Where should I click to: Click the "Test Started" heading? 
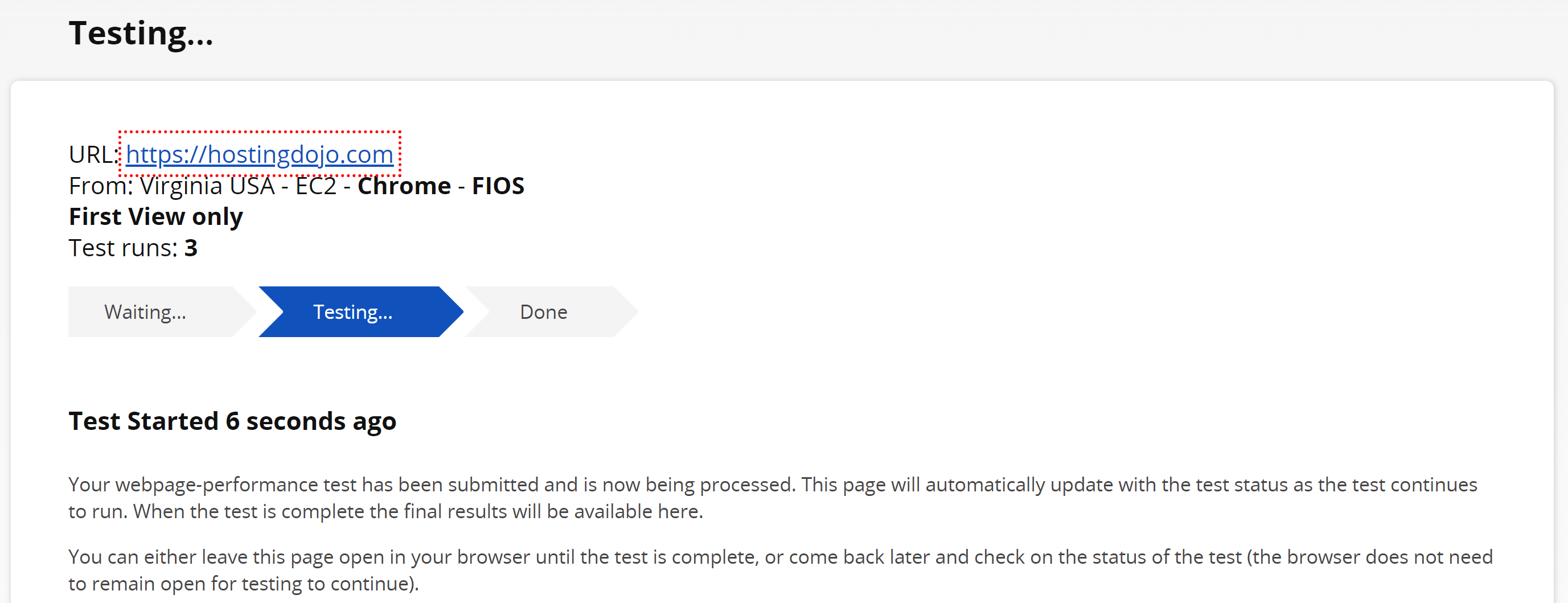pyautogui.click(x=143, y=421)
